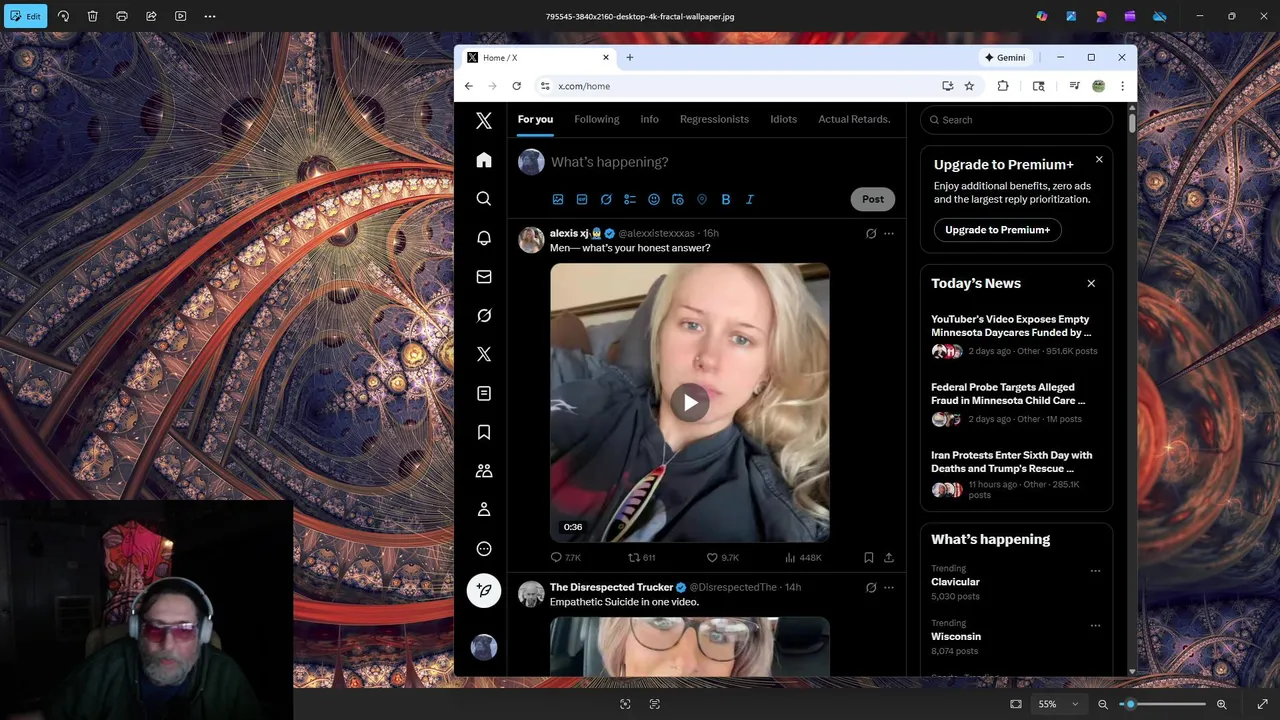Close the Home / X browser tab
1280x720 pixels.
(605, 57)
